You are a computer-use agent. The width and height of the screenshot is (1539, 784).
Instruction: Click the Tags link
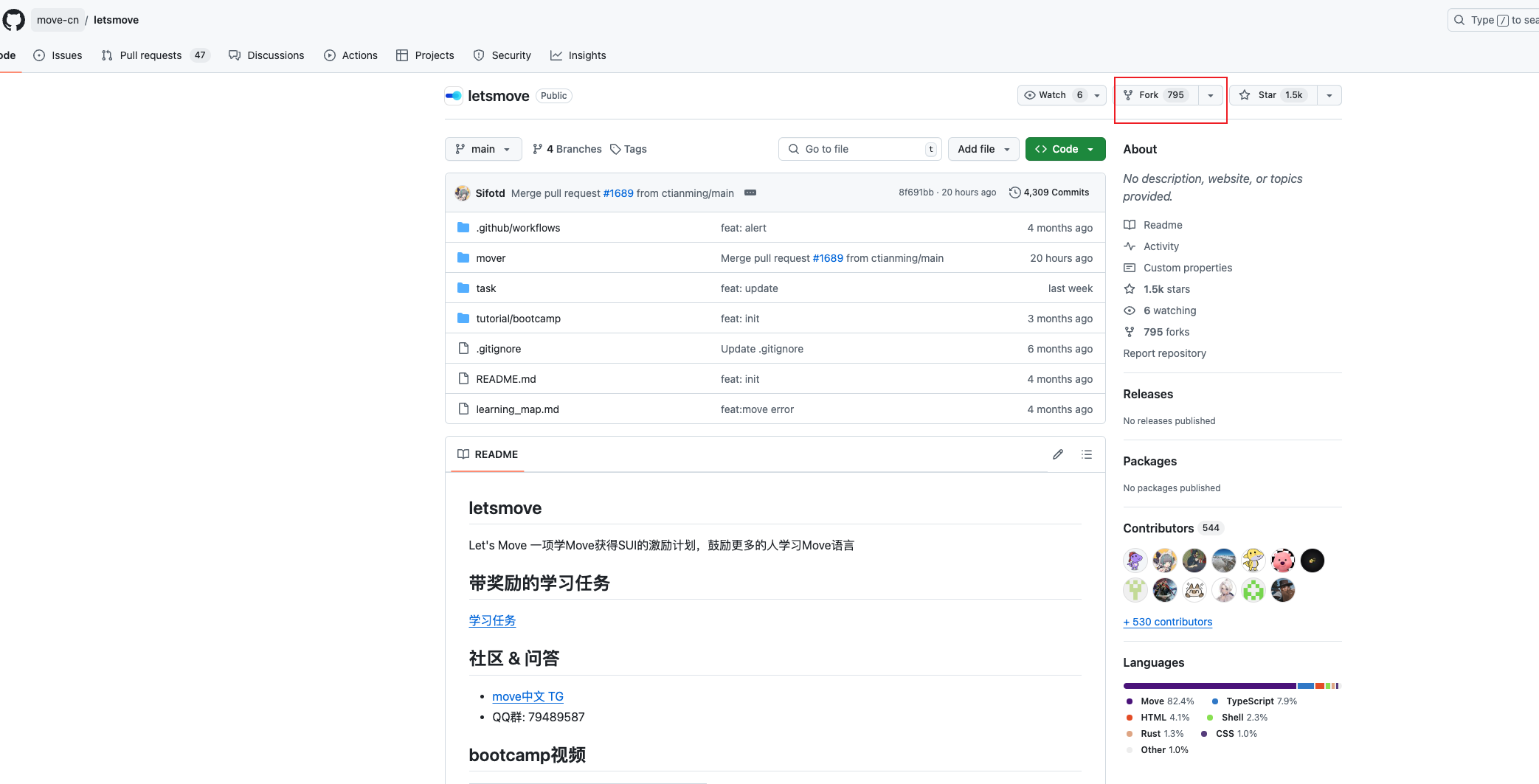point(629,149)
